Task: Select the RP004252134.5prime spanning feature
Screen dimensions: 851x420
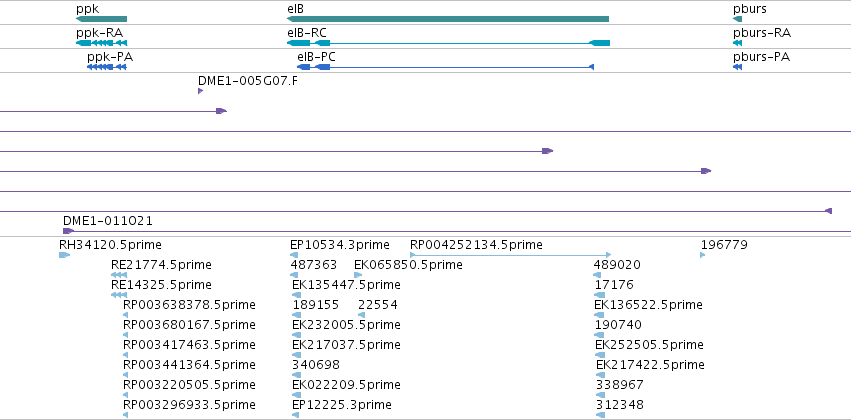Action: (511, 255)
